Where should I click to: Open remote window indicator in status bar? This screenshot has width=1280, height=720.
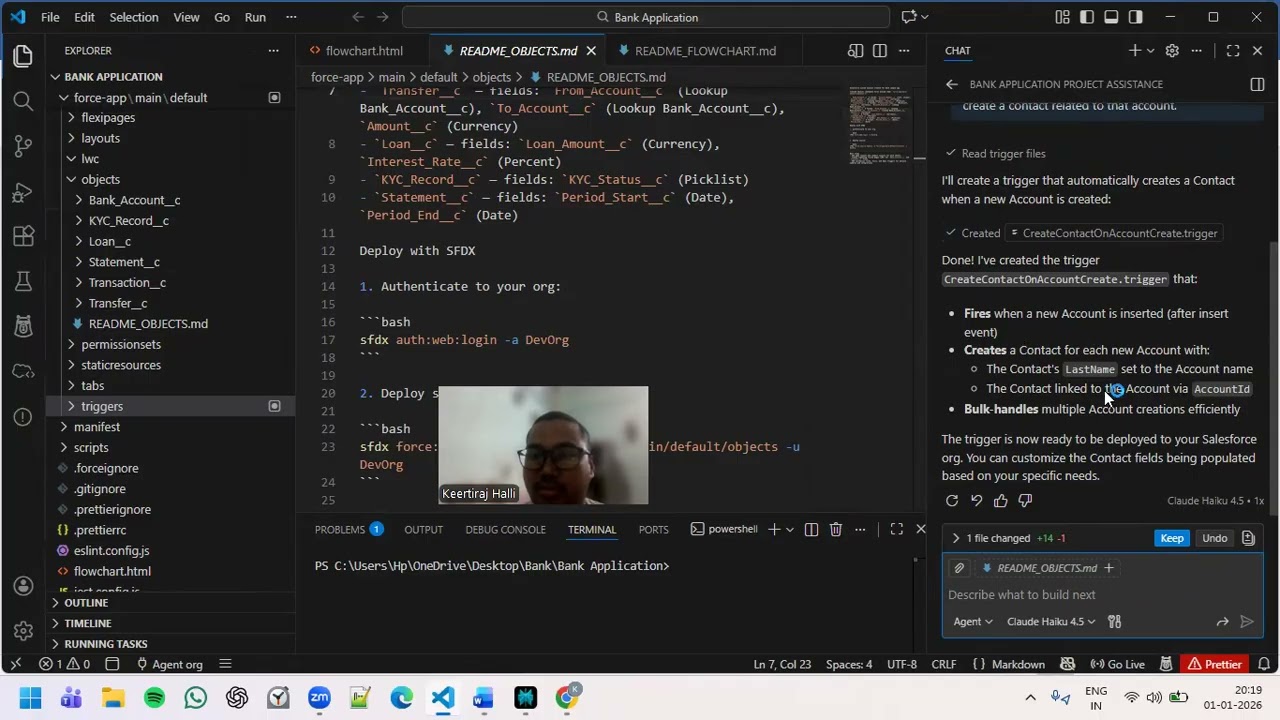point(15,664)
